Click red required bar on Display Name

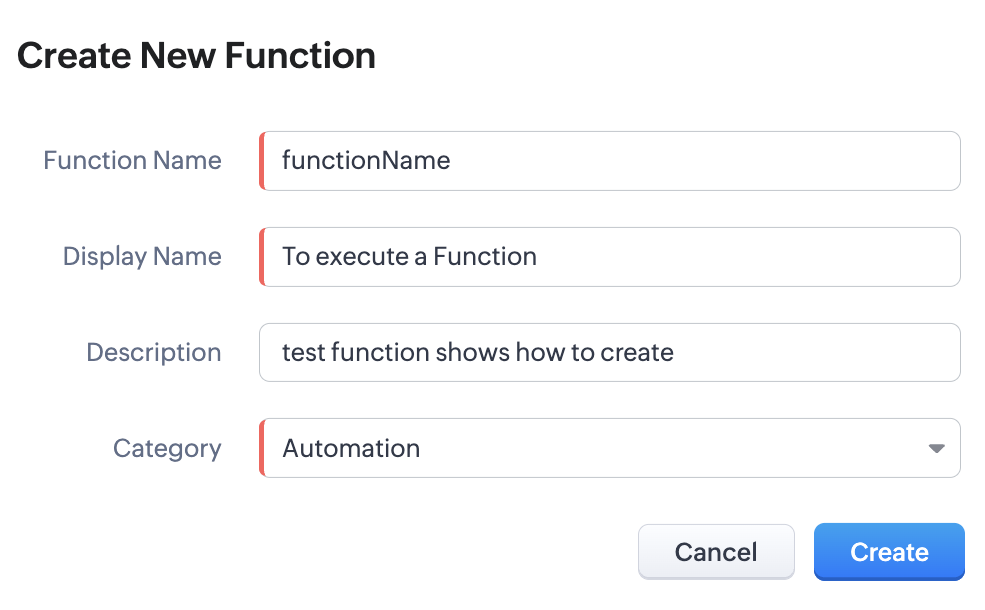click(262, 257)
